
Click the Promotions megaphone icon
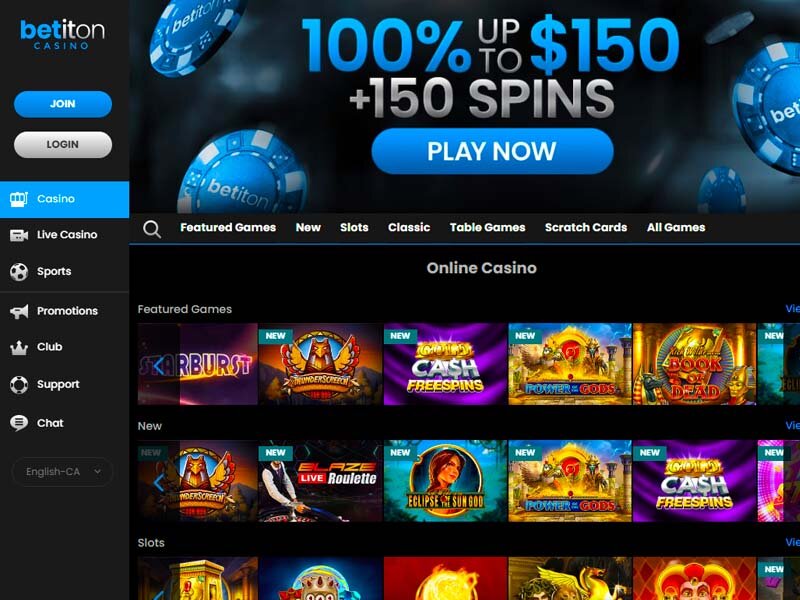[19, 311]
